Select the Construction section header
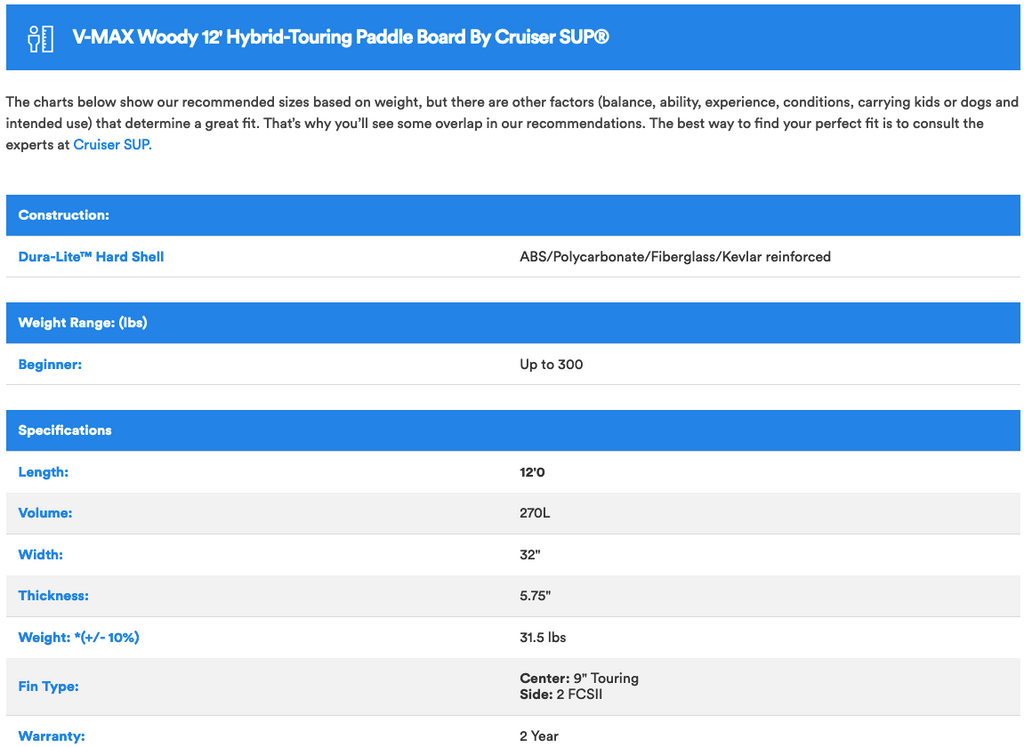This screenshot has height=747, width=1024. 64,215
